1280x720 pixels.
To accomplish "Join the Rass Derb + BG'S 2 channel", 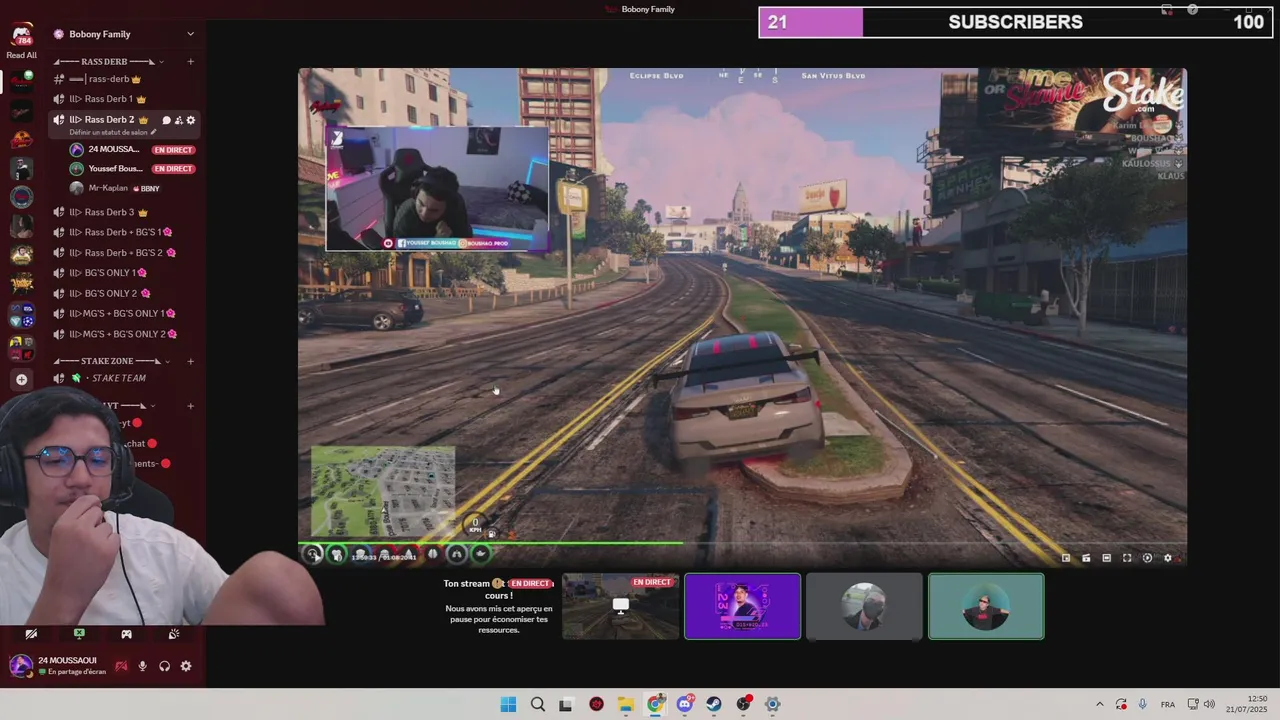I will (x=124, y=253).
